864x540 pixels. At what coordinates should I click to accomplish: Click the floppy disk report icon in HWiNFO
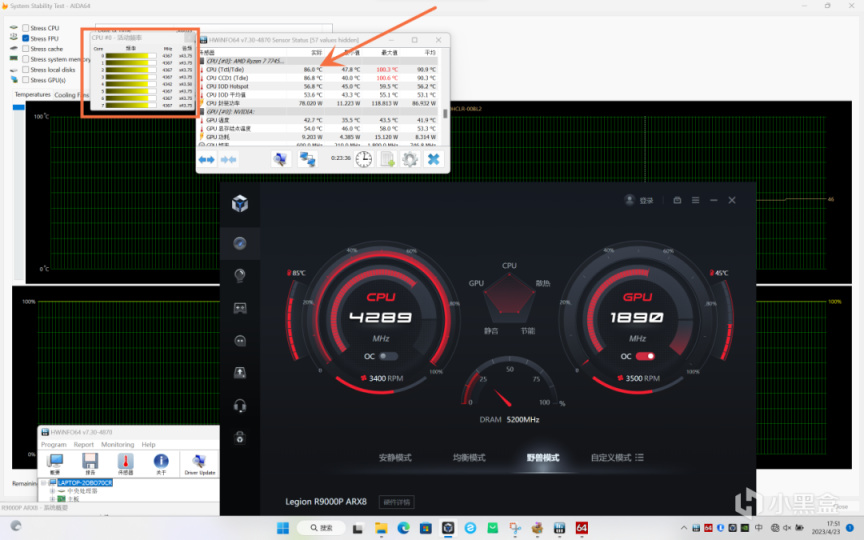(90, 463)
